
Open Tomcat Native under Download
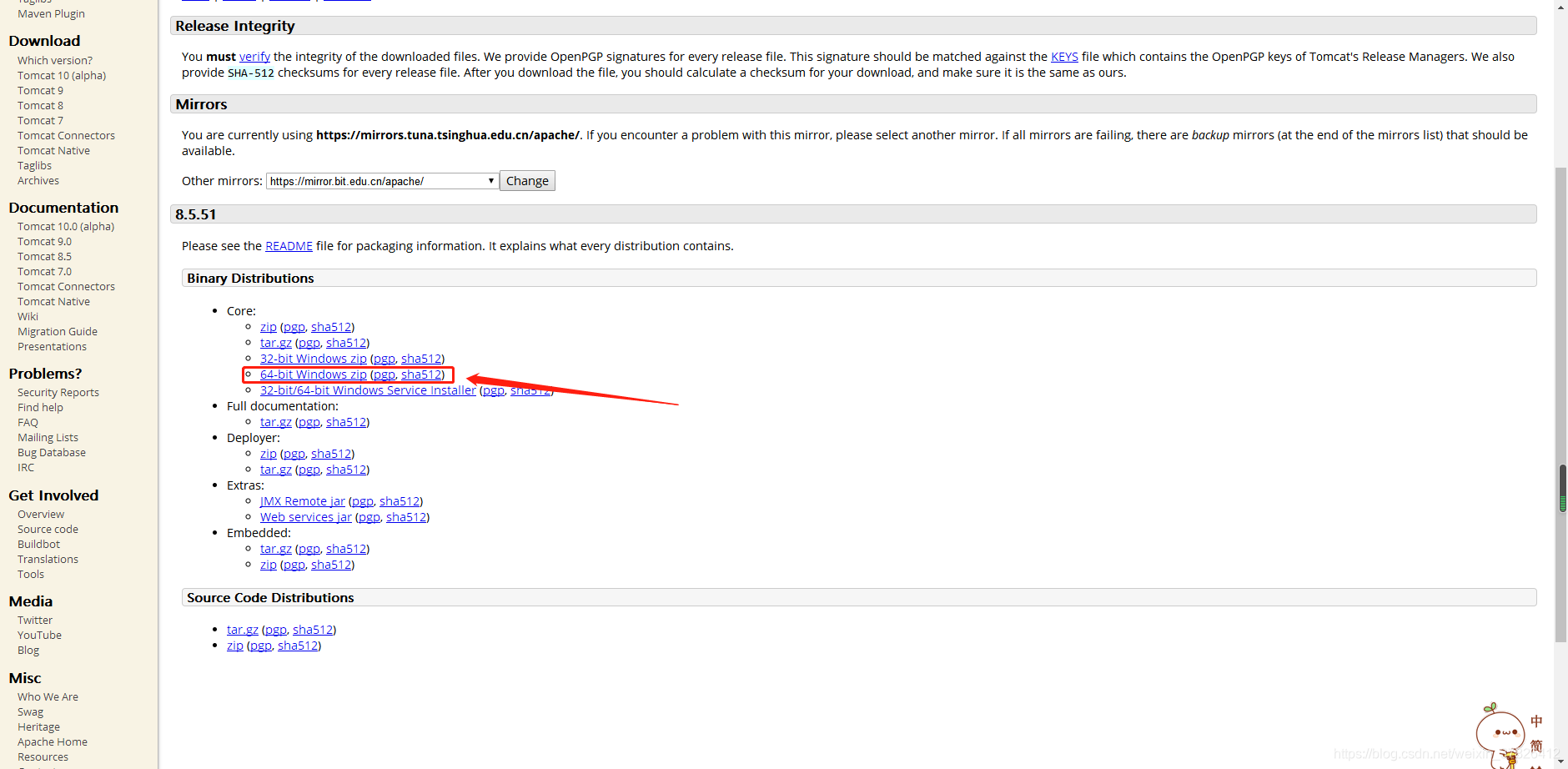point(53,150)
